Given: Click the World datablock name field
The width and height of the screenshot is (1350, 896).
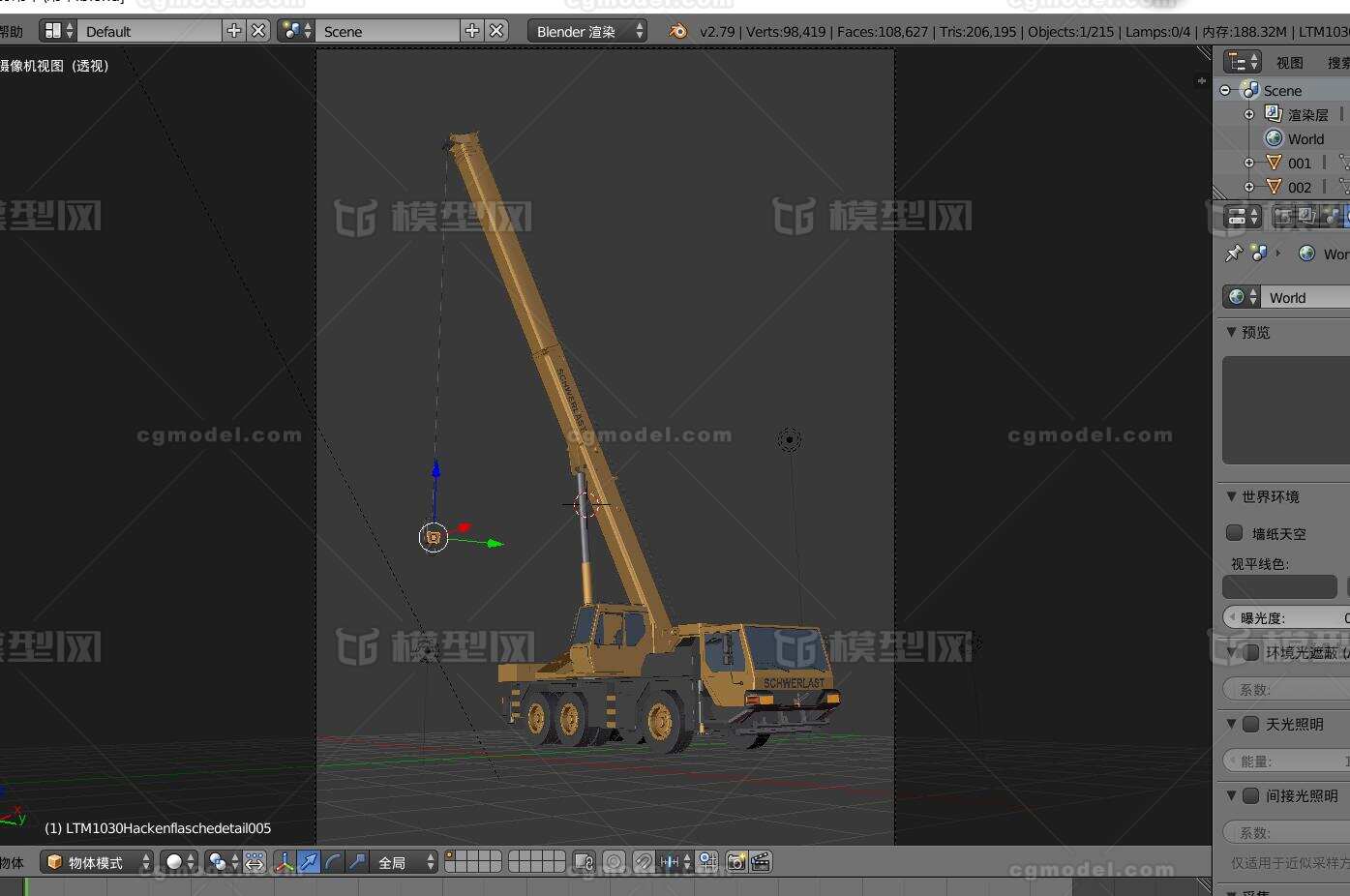Looking at the screenshot, I should (x=1306, y=297).
